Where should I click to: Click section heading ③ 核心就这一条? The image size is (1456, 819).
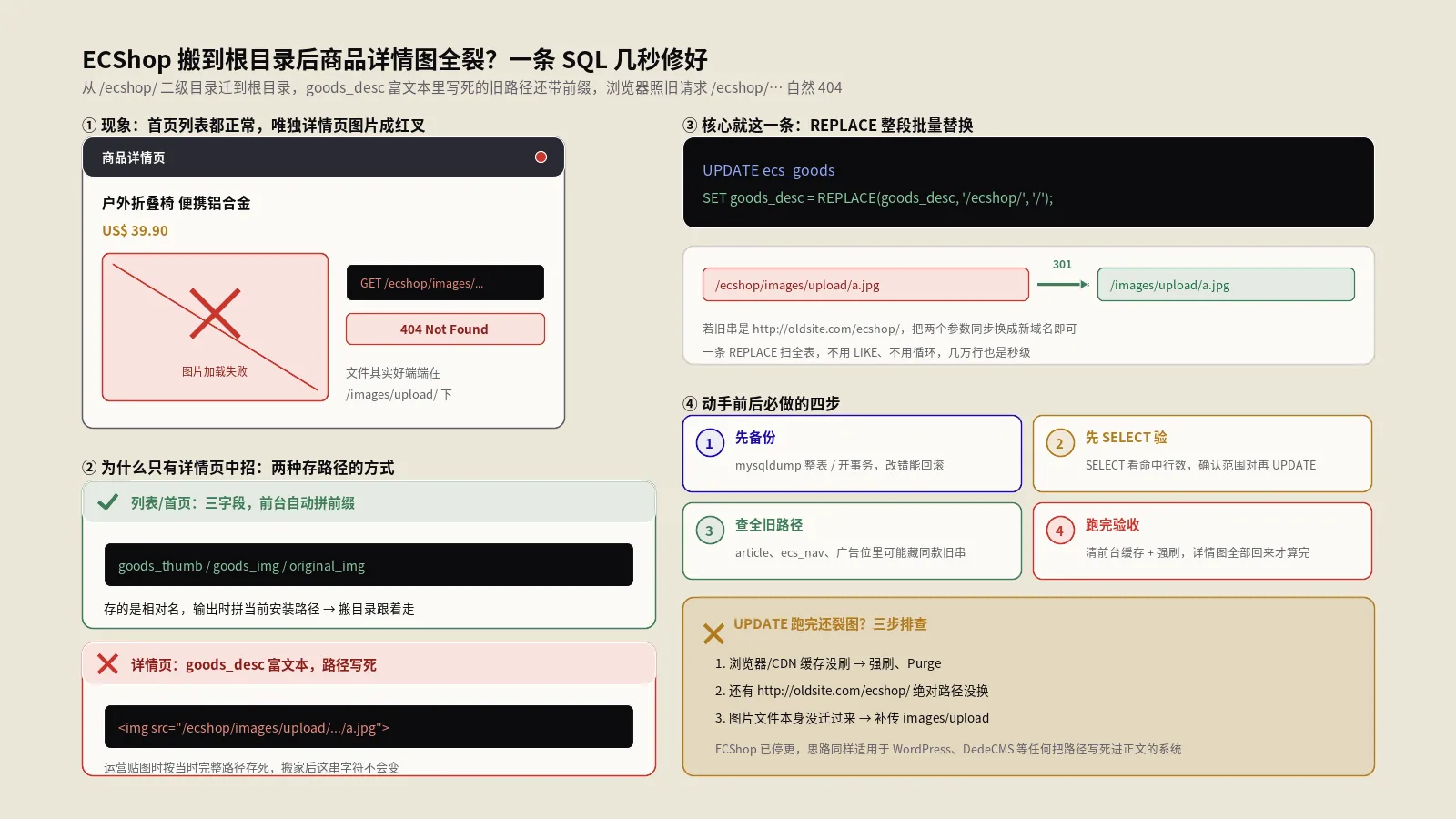click(x=828, y=126)
